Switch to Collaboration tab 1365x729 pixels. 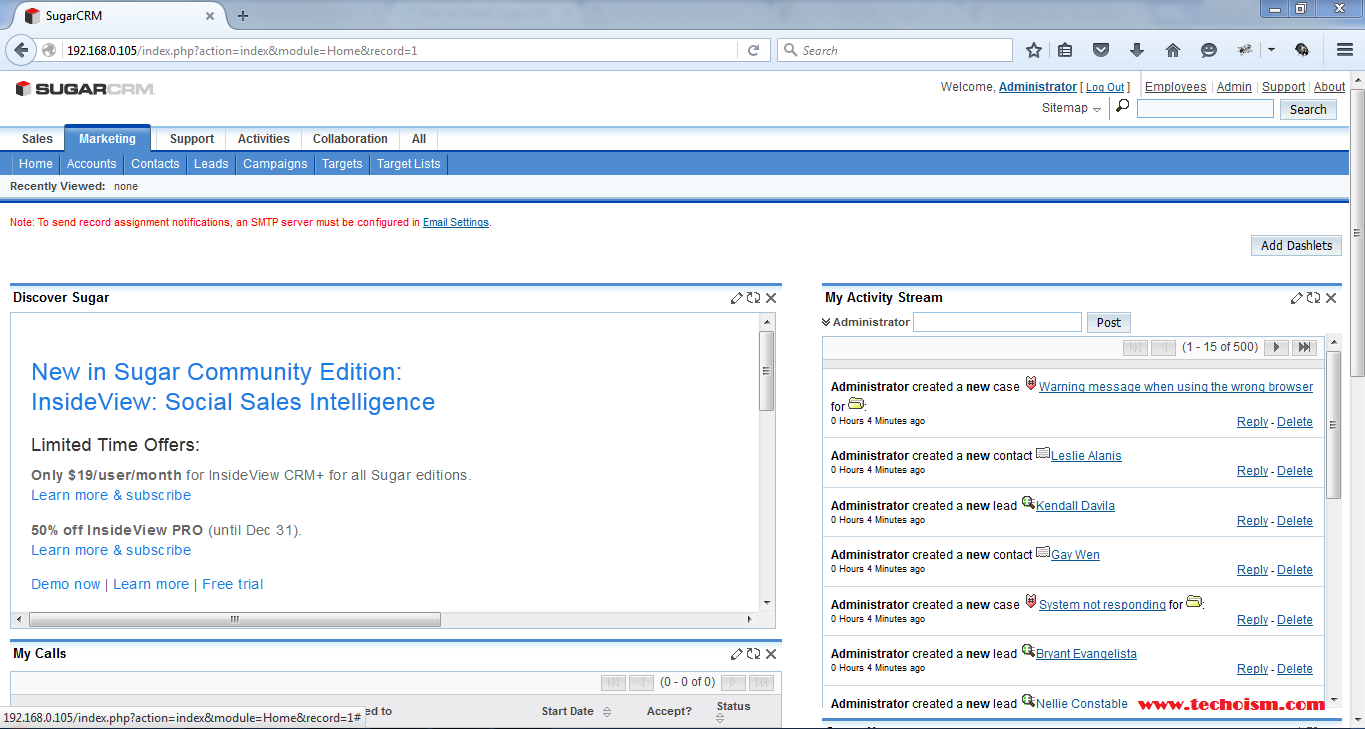tap(350, 139)
